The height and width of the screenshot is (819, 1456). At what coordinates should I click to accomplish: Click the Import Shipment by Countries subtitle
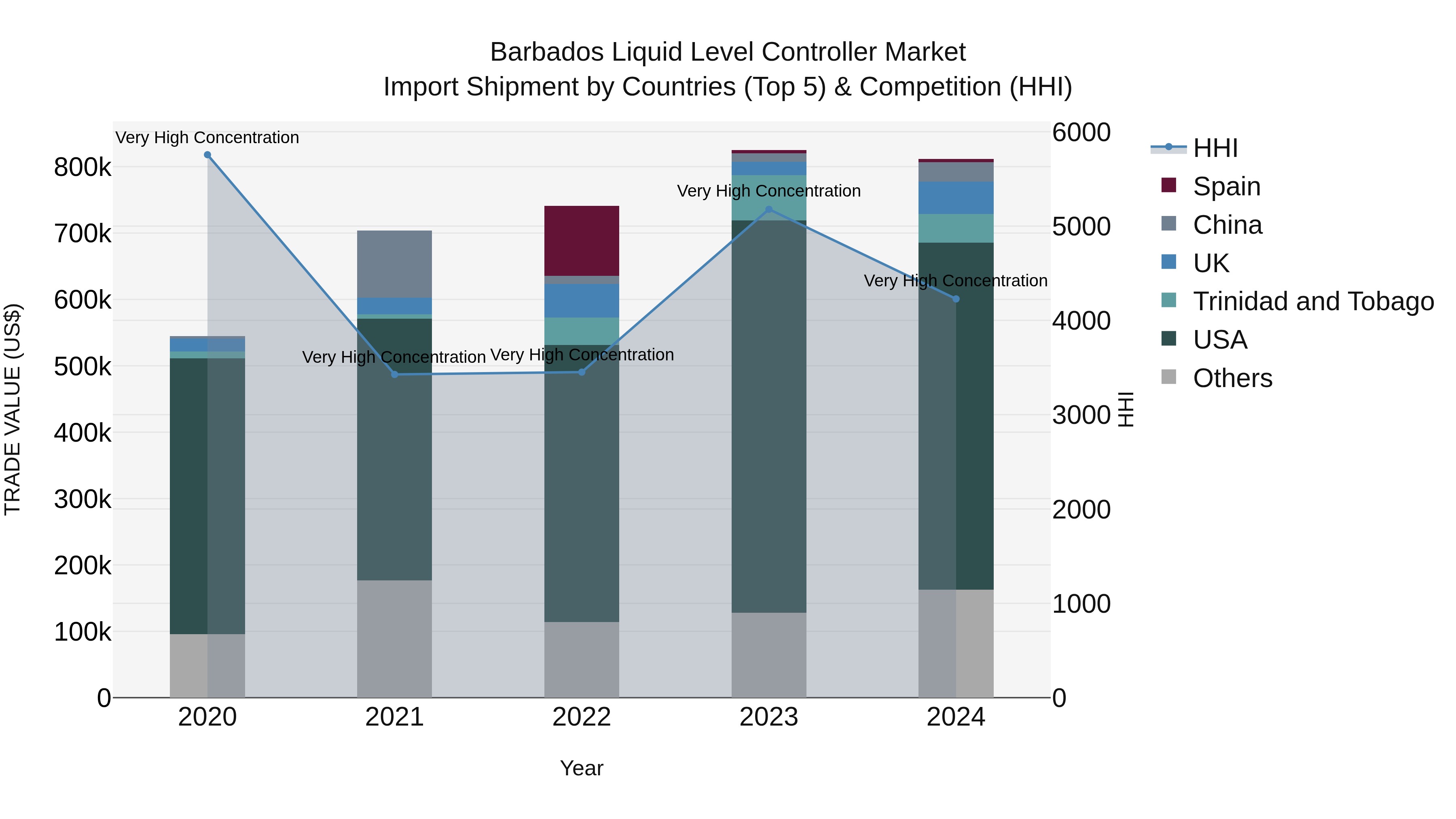728,87
